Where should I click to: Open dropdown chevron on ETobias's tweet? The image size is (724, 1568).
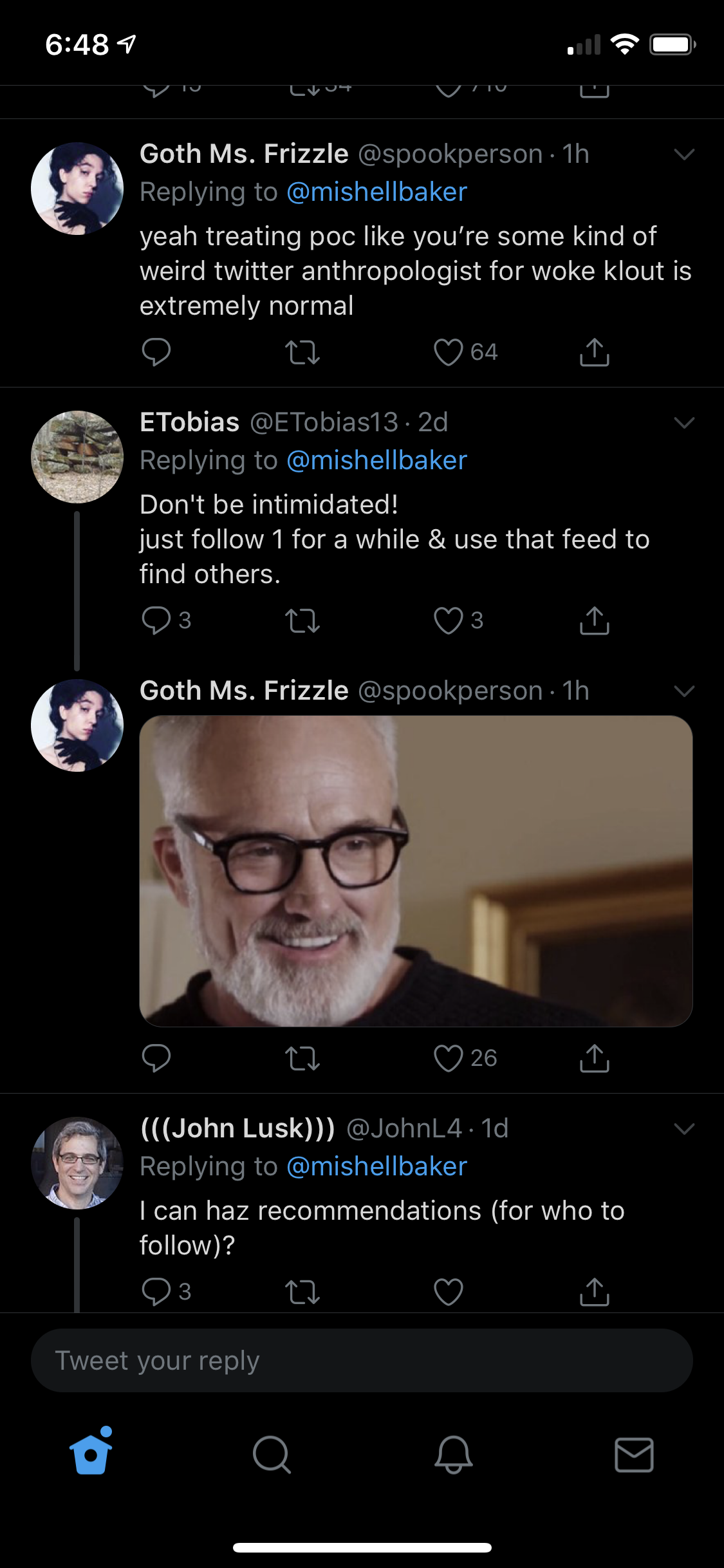click(683, 423)
